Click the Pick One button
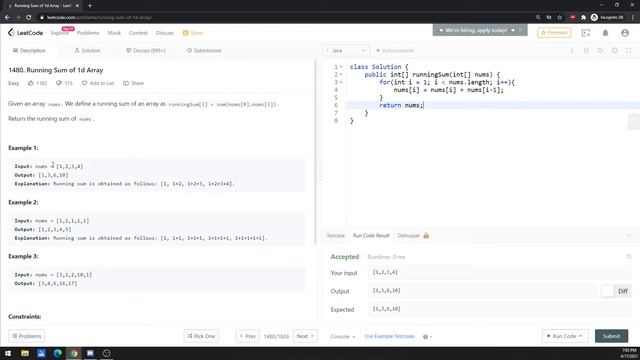 201,336
